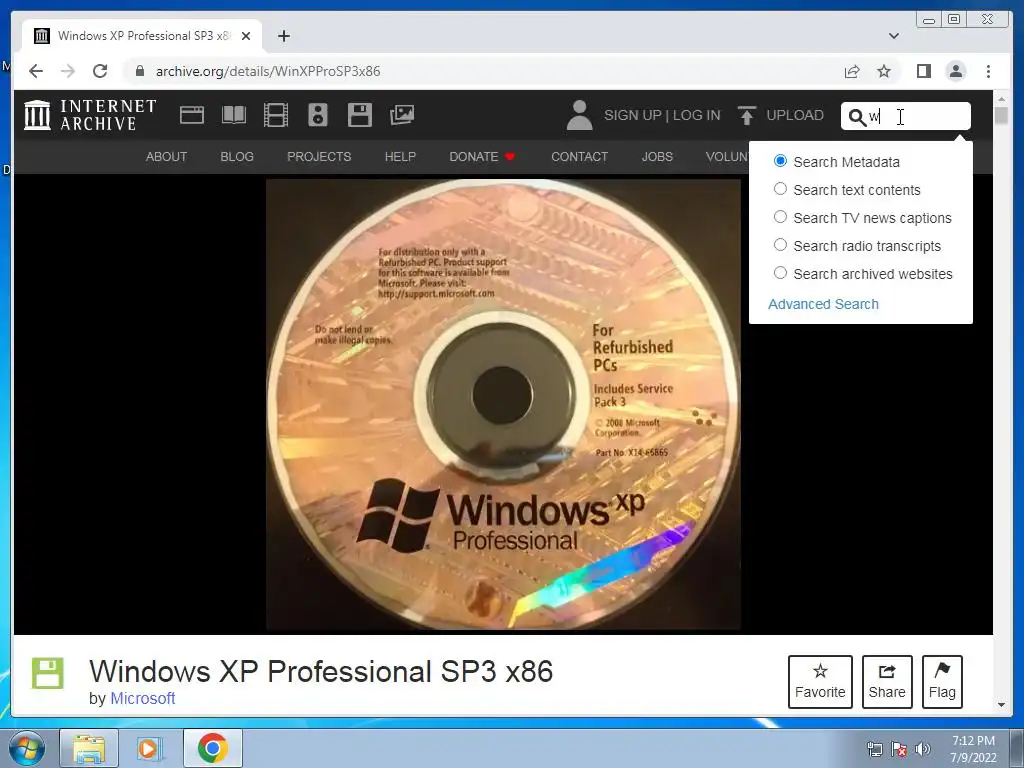Toggle the browser side panel icon
Viewport: 1024px width, 768px height.
tap(923, 71)
